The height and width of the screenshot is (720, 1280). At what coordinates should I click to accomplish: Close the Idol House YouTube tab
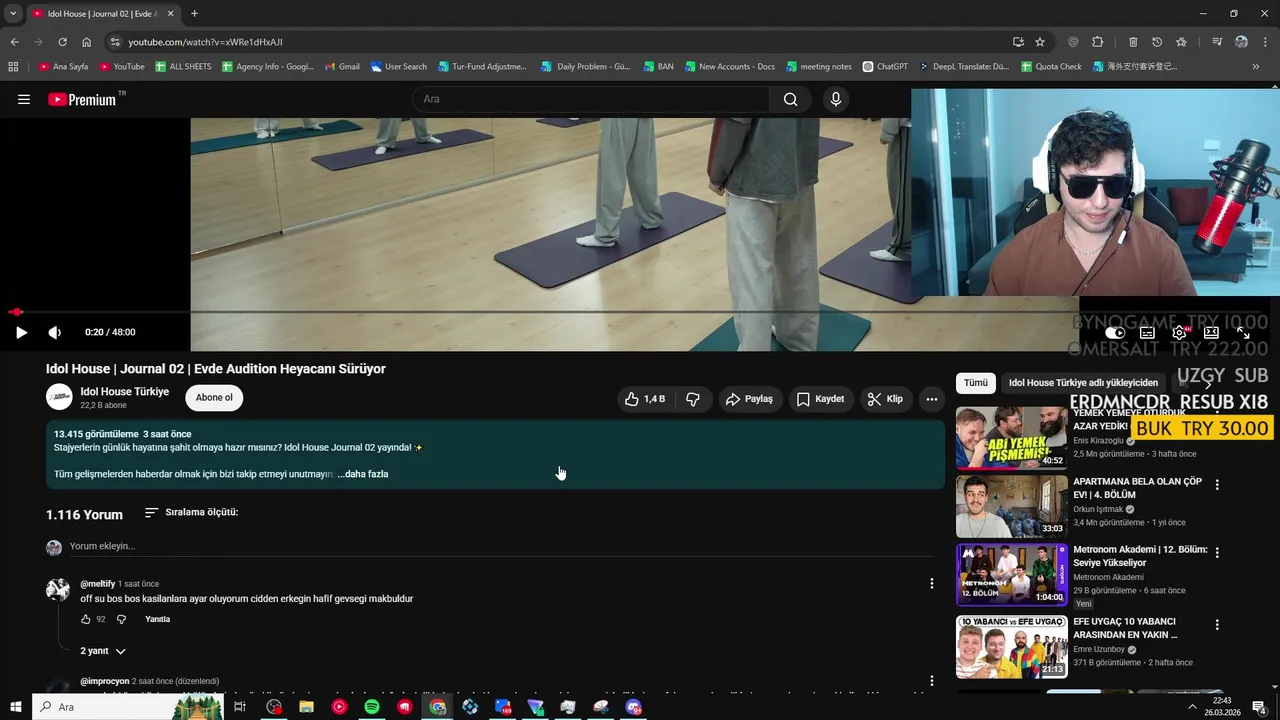170,14
